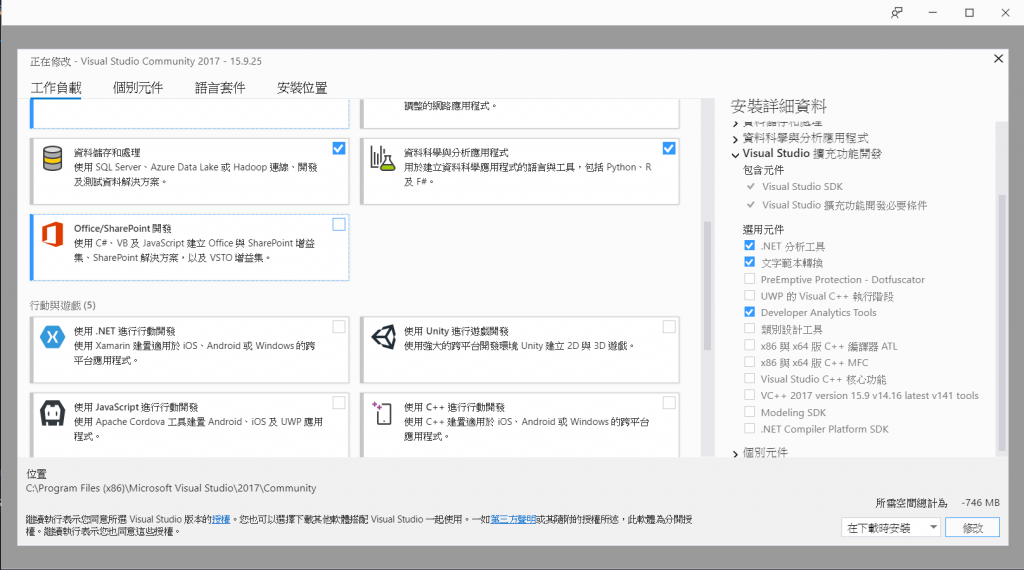Uncheck the 文字範本轉換 component
The width and height of the screenshot is (1024, 570).
click(749, 262)
